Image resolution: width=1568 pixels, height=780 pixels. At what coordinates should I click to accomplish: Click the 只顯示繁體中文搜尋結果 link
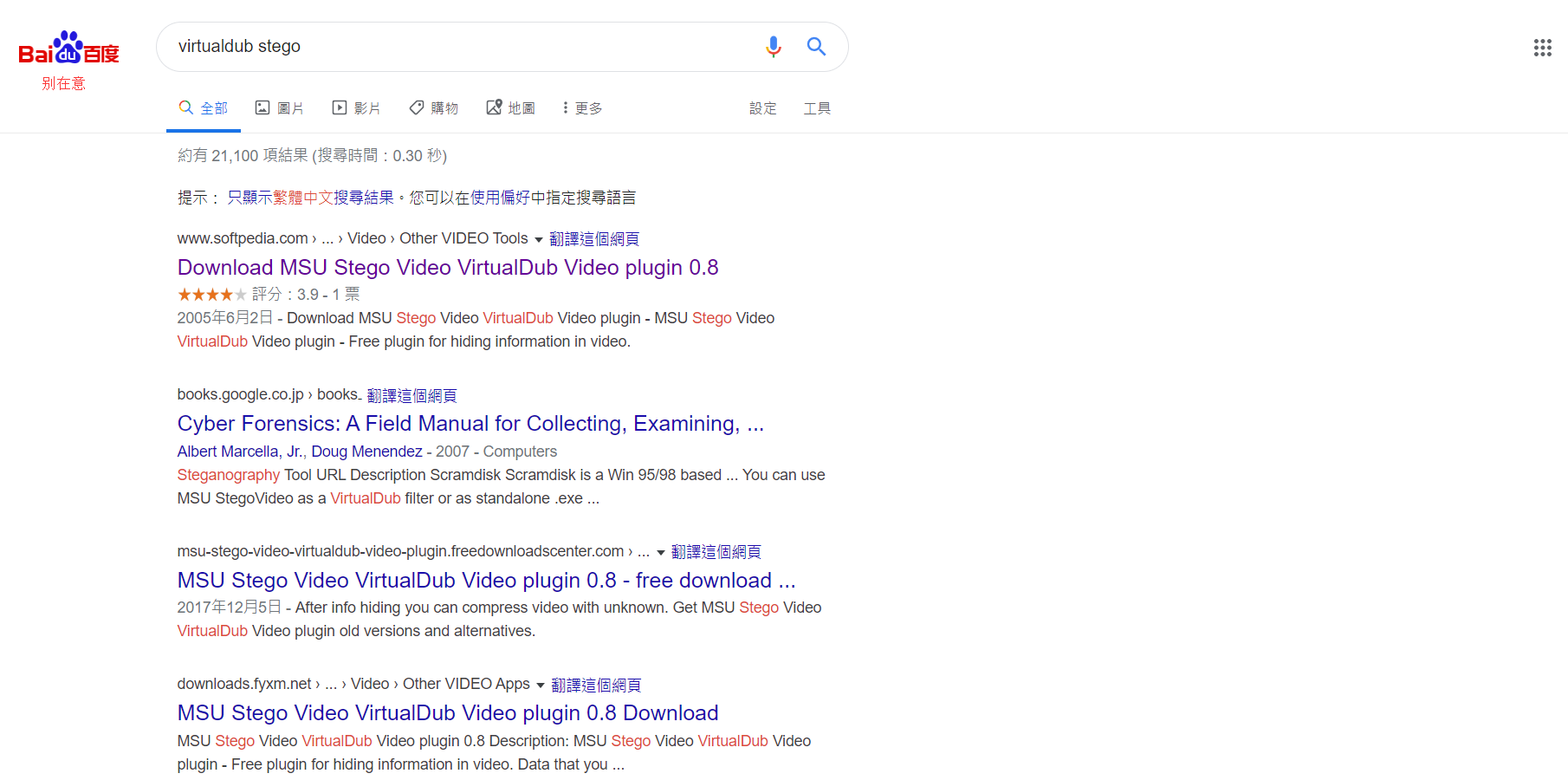click(x=310, y=198)
